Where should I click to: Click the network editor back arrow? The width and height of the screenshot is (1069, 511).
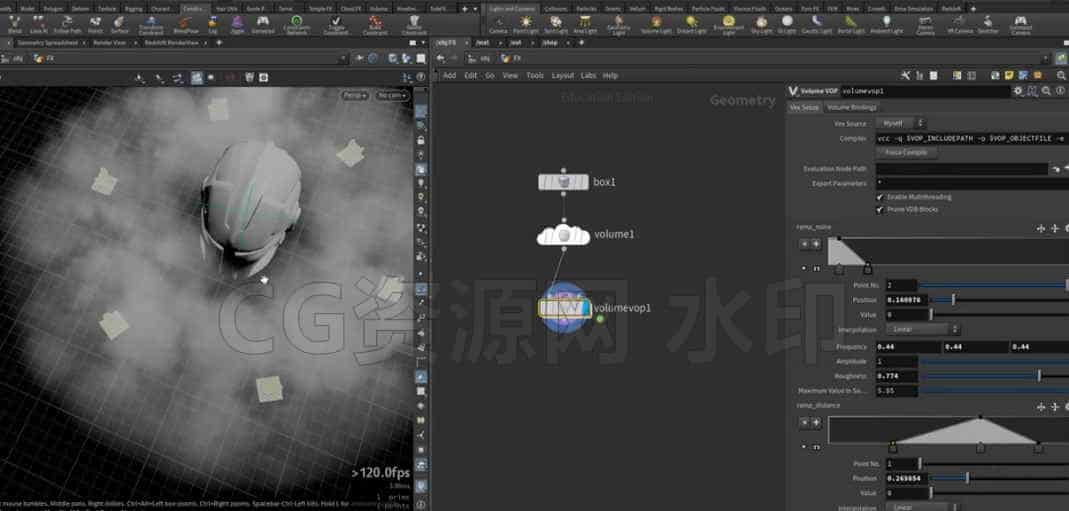440,59
